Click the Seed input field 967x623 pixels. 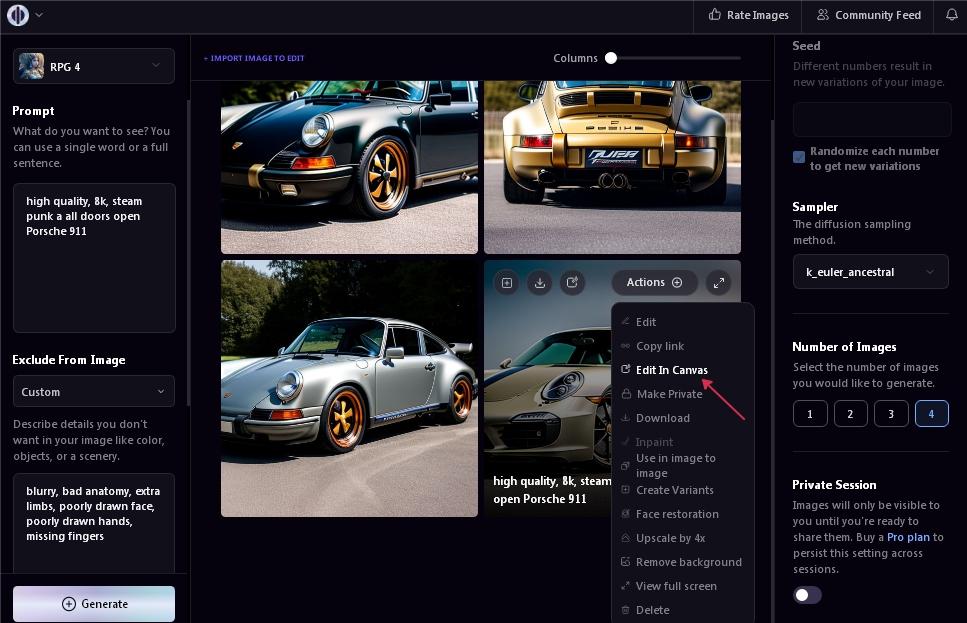pos(871,120)
